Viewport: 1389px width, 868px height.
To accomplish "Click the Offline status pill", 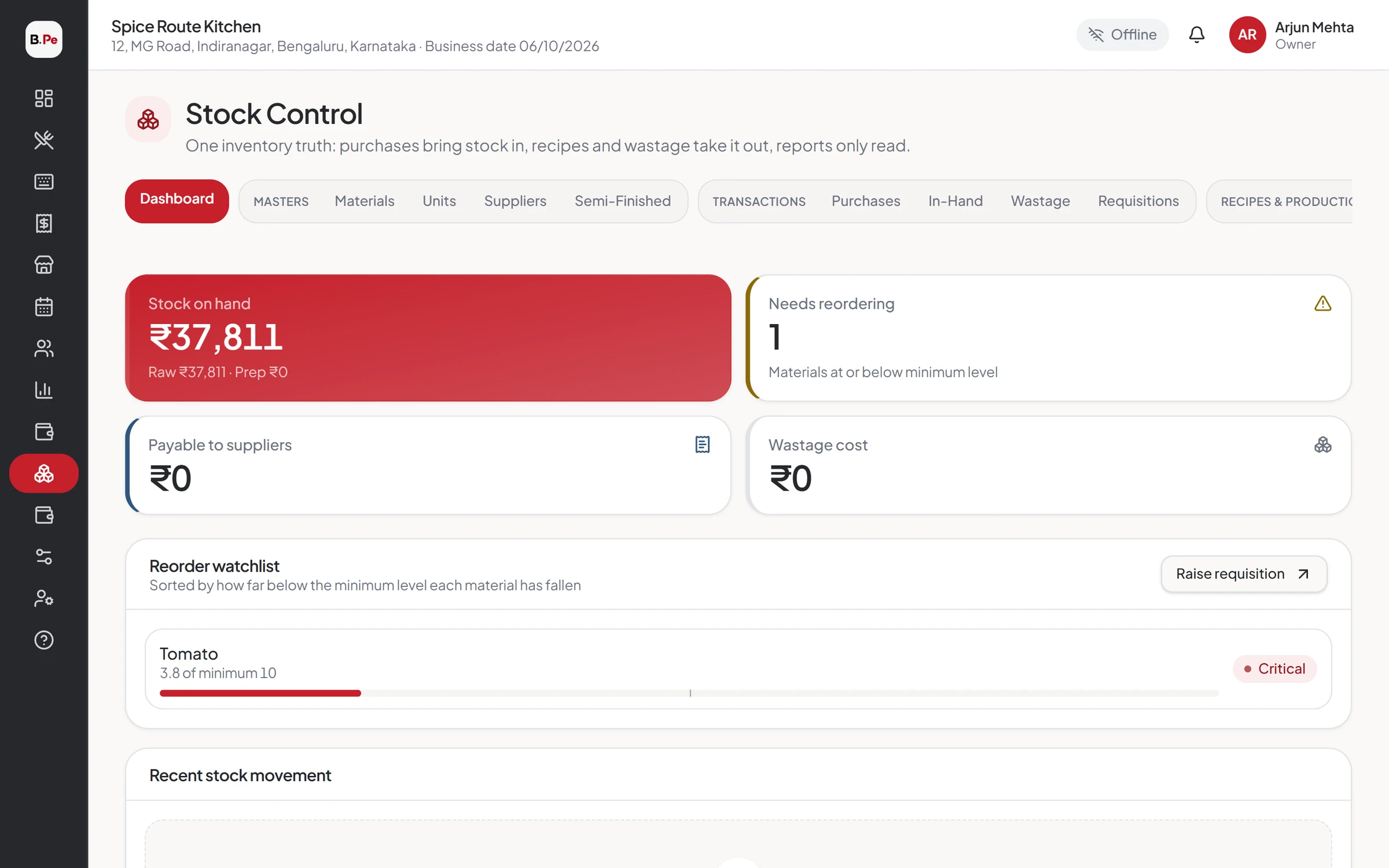I will 1122,35.
